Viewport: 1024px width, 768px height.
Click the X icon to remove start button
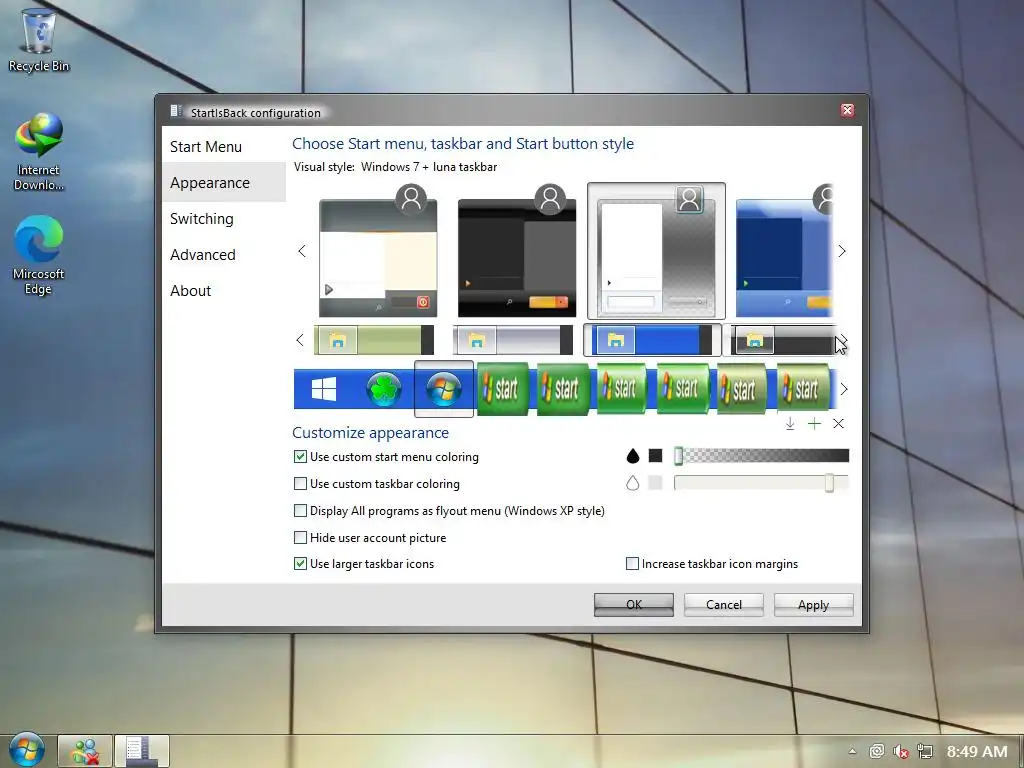[x=839, y=424]
